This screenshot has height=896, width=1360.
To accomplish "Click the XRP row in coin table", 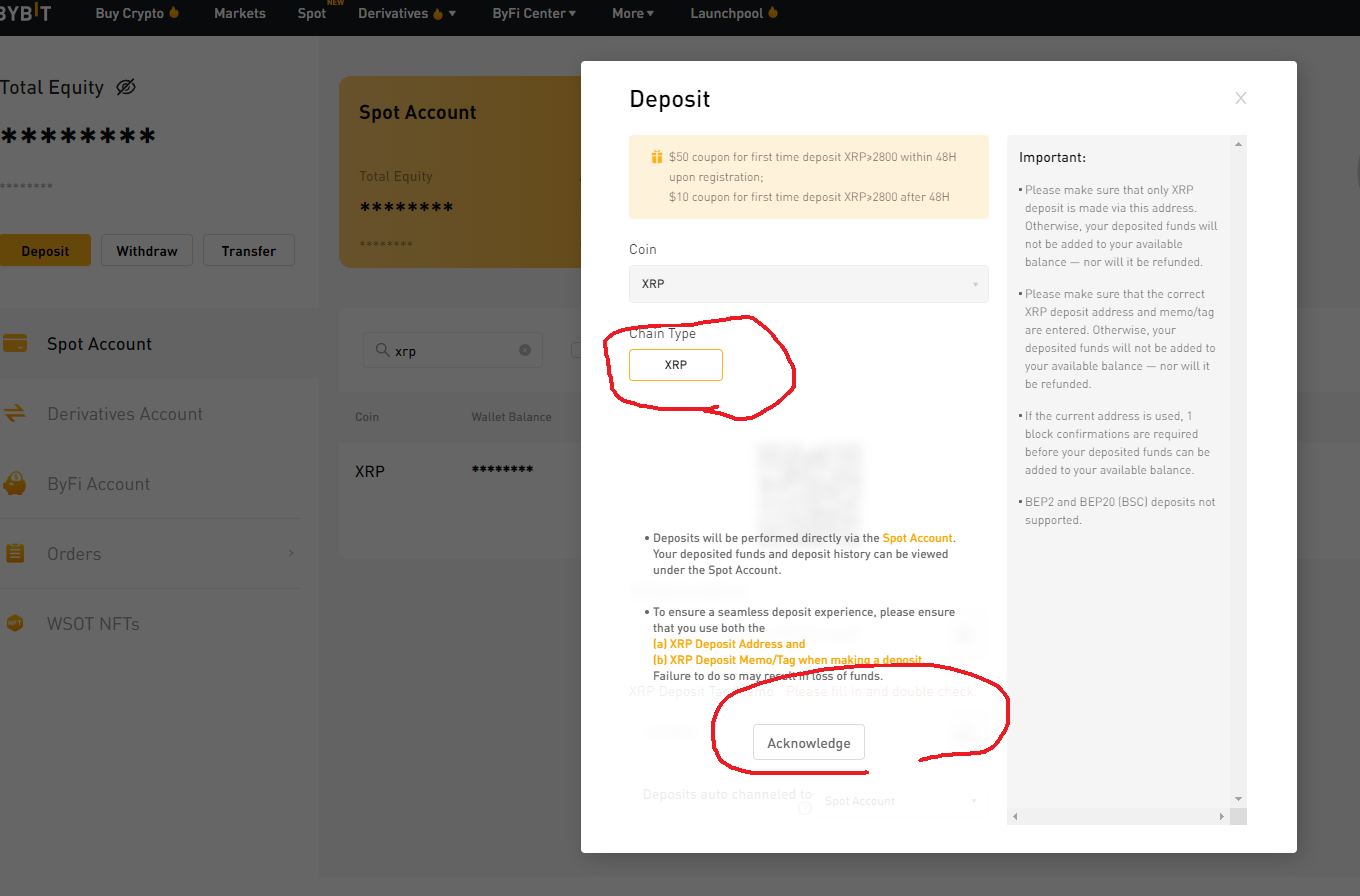I will [x=460, y=471].
